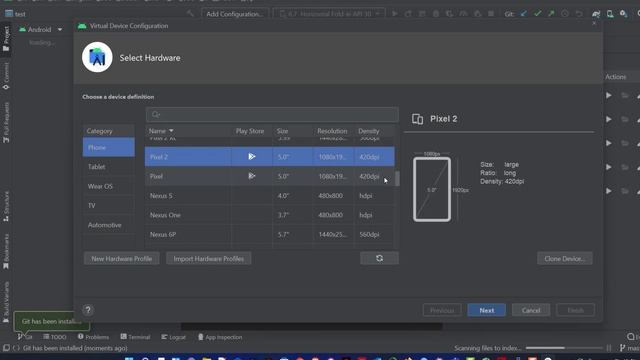Click the Clone Device button

(564, 259)
